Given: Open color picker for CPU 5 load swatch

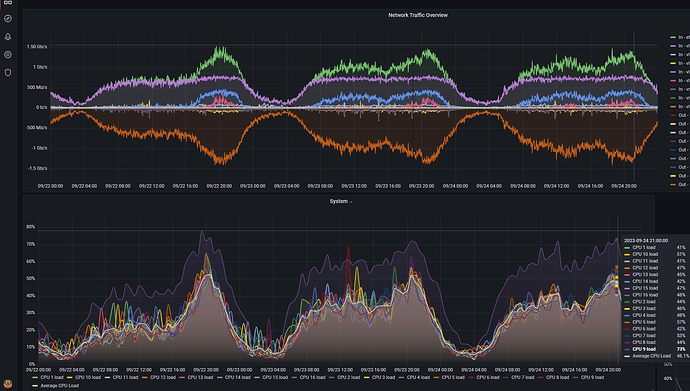Looking at the screenshot, I should click(x=436, y=377).
